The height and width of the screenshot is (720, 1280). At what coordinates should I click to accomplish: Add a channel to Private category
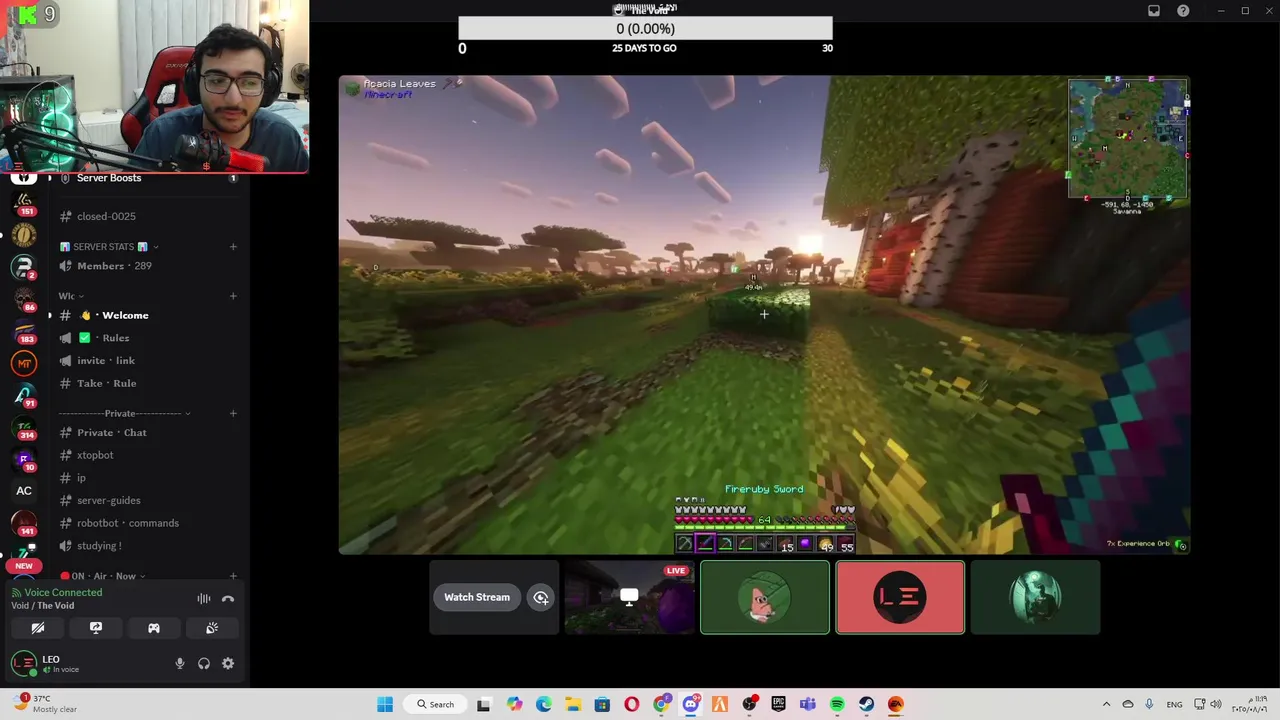coord(233,413)
